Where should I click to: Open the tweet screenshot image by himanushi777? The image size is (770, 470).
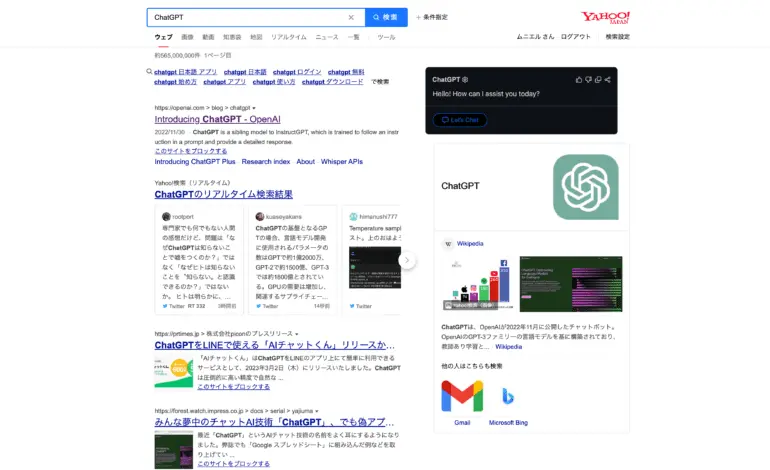pyautogui.click(x=375, y=267)
